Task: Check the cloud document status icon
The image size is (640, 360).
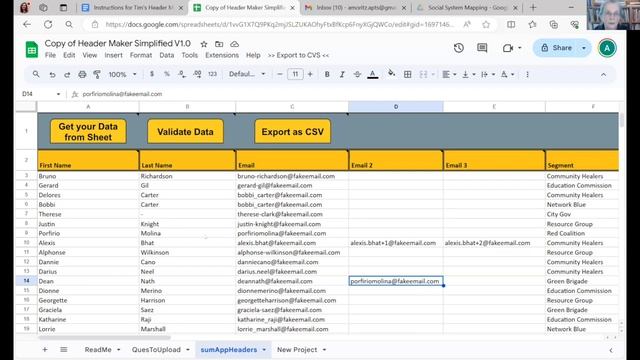Action: pyautogui.click(x=234, y=44)
